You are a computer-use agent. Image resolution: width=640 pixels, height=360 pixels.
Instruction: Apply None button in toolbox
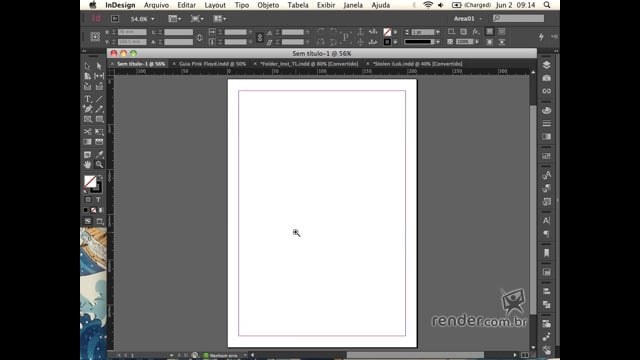tap(93, 210)
